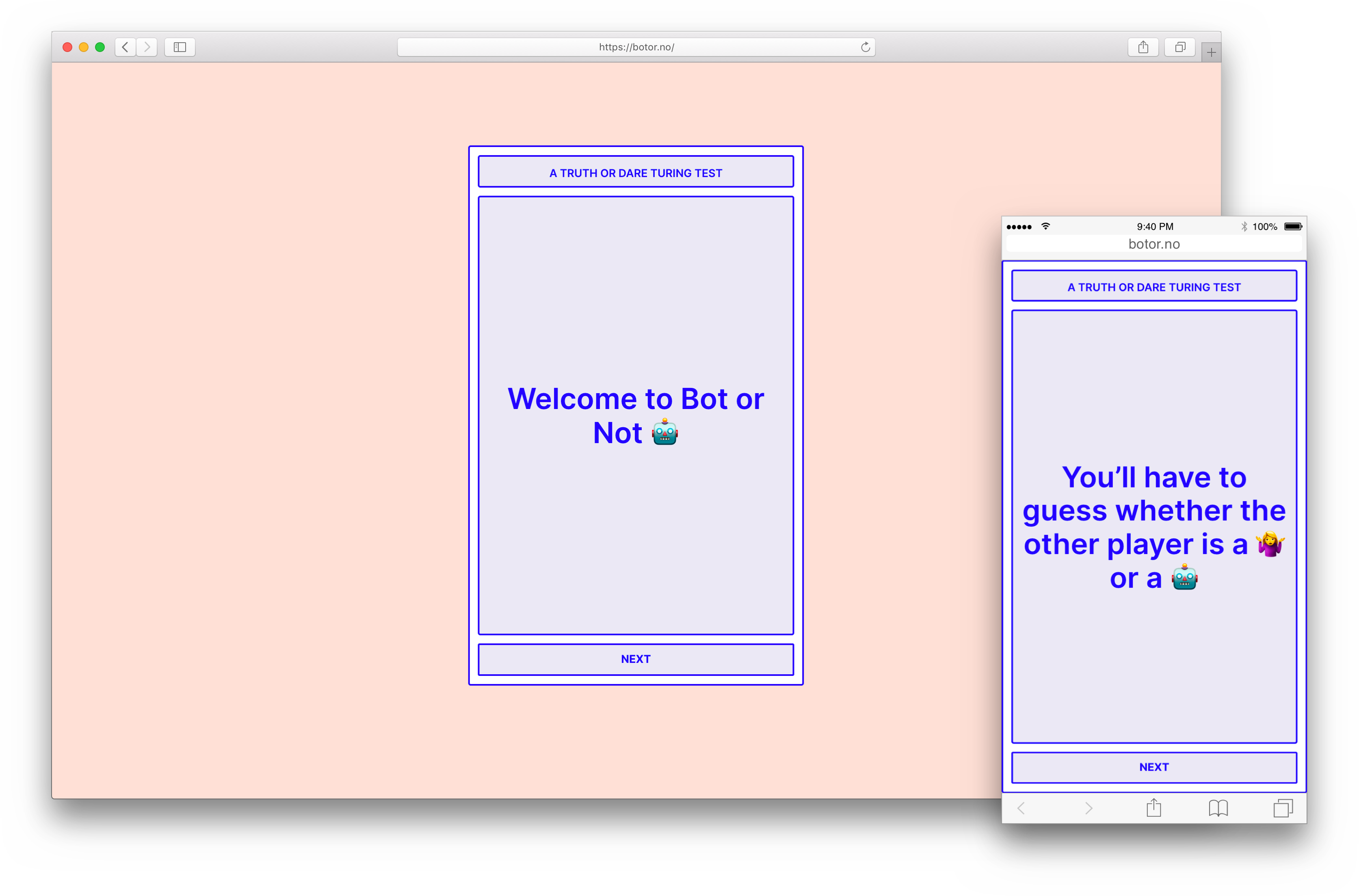Show all tabs in desktop Safari
This screenshot has height=896, width=1359.
pyautogui.click(x=1179, y=47)
